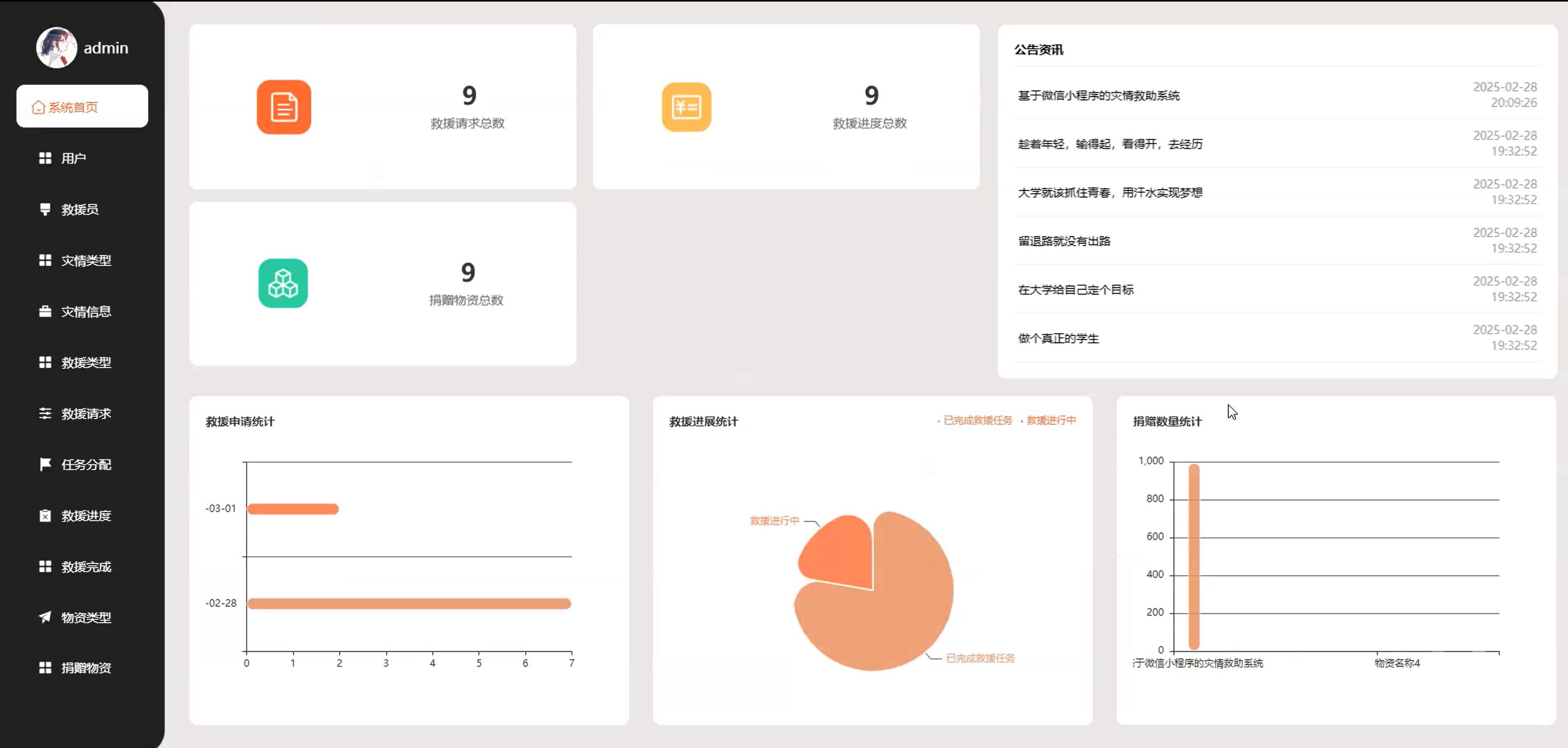Viewport: 1568px width, 748px height.
Task: Click the -03-01 bar in 救援申请统计
Action: (293, 509)
